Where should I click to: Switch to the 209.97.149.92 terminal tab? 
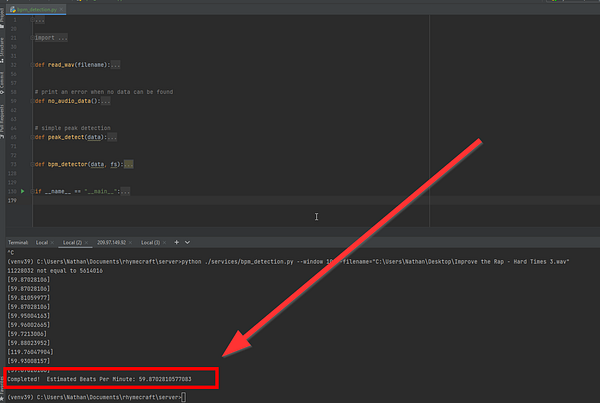tap(111, 242)
